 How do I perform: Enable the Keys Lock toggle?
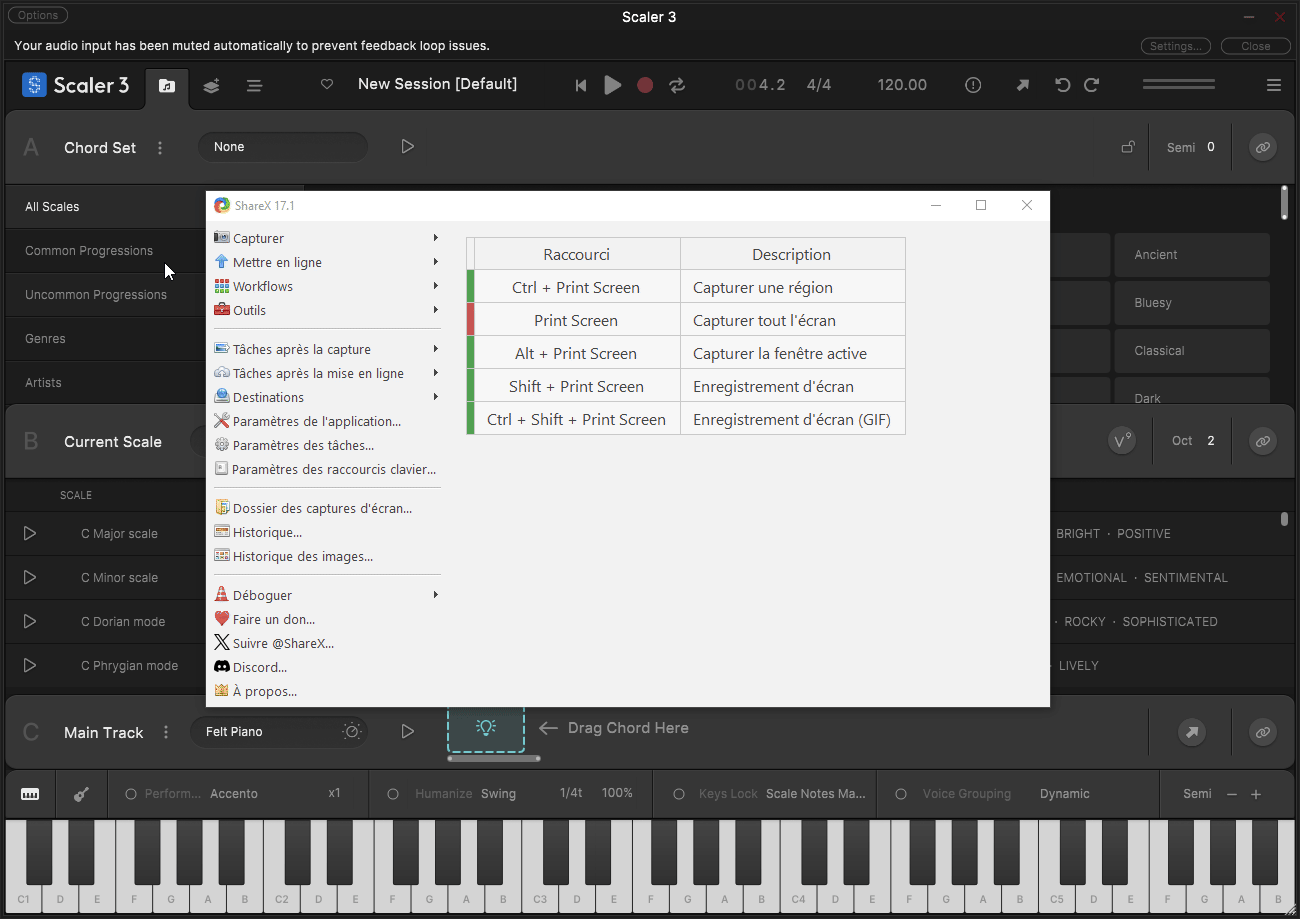click(679, 794)
